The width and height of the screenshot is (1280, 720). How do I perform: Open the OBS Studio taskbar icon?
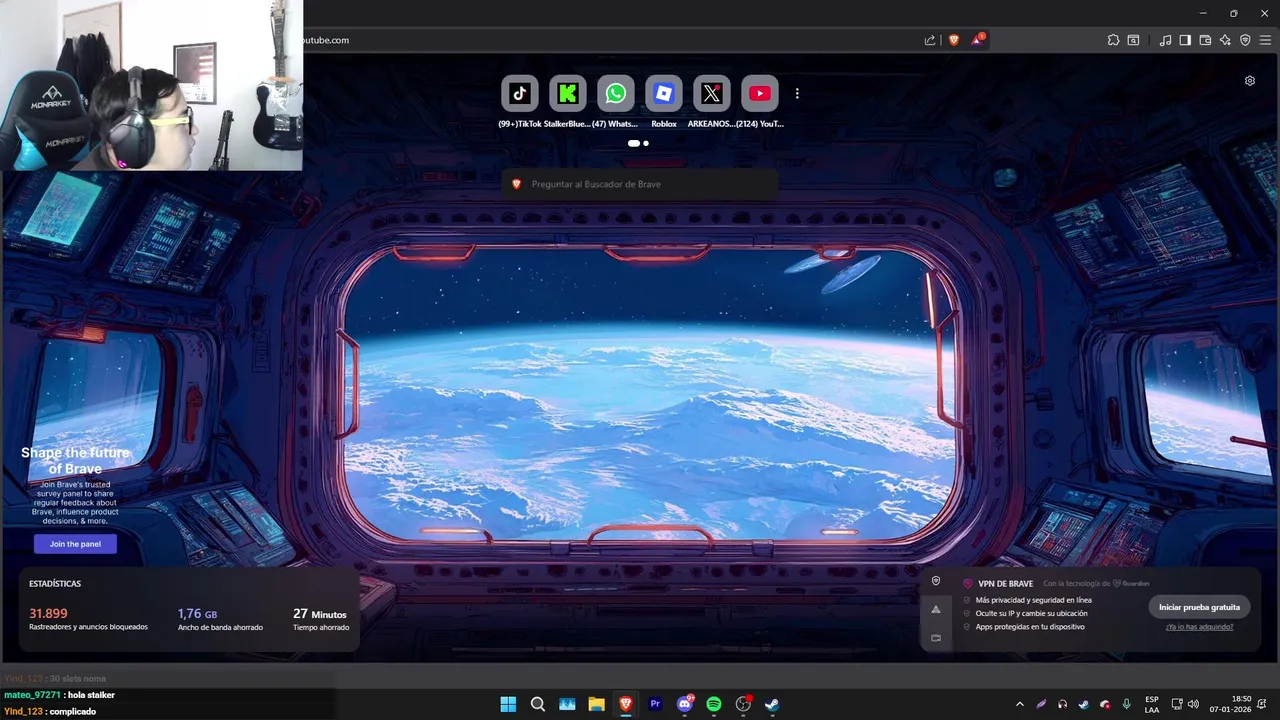click(x=743, y=704)
